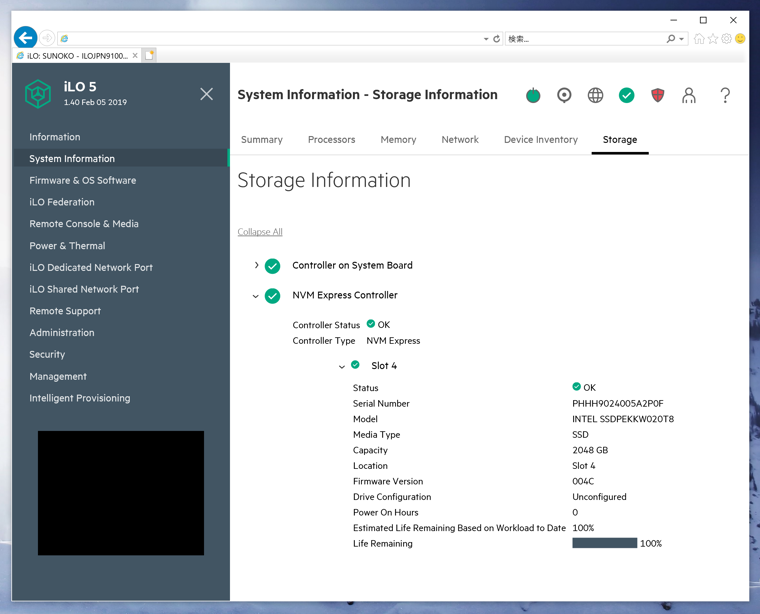The height and width of the screenshot is (614, 760).
Task: Click the red security shield icon
Action: pos(657,95)
